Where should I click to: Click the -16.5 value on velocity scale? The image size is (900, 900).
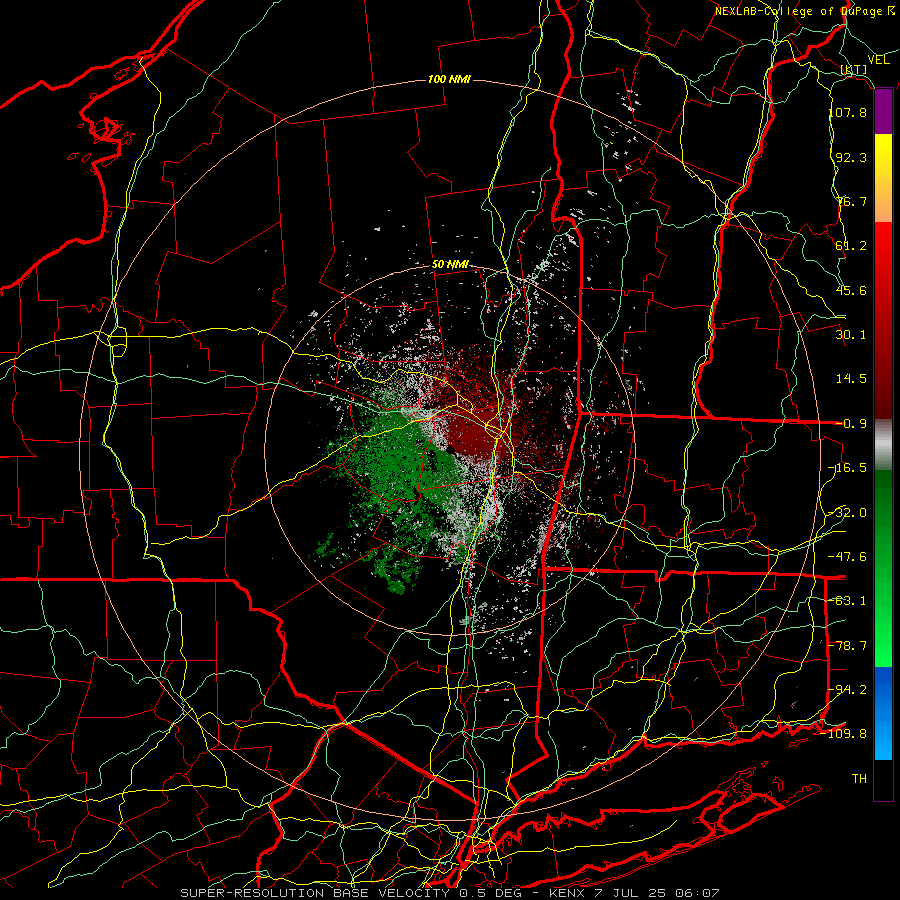[848, 468]
